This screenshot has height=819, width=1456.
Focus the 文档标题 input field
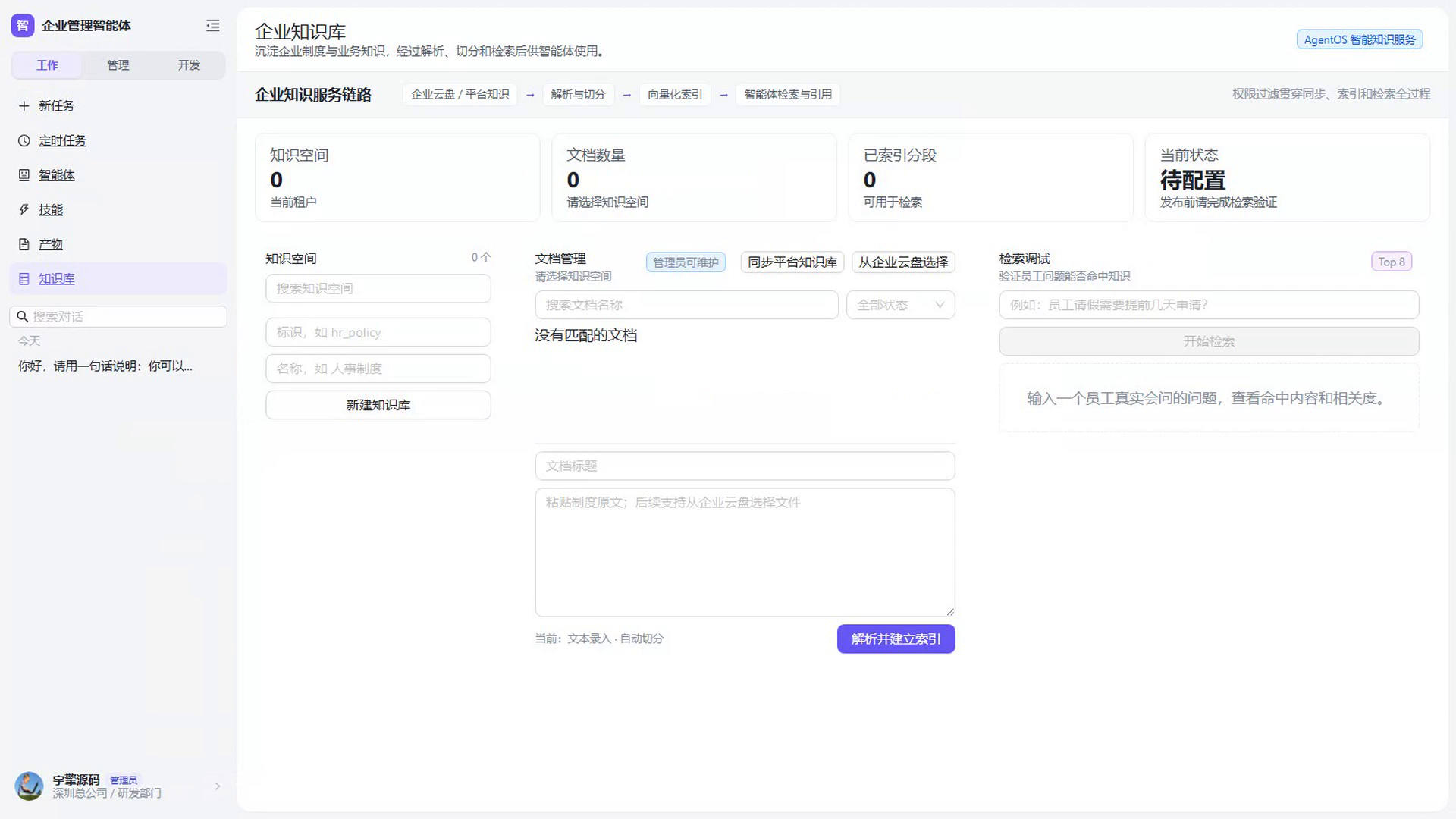[x=745, y=466]
